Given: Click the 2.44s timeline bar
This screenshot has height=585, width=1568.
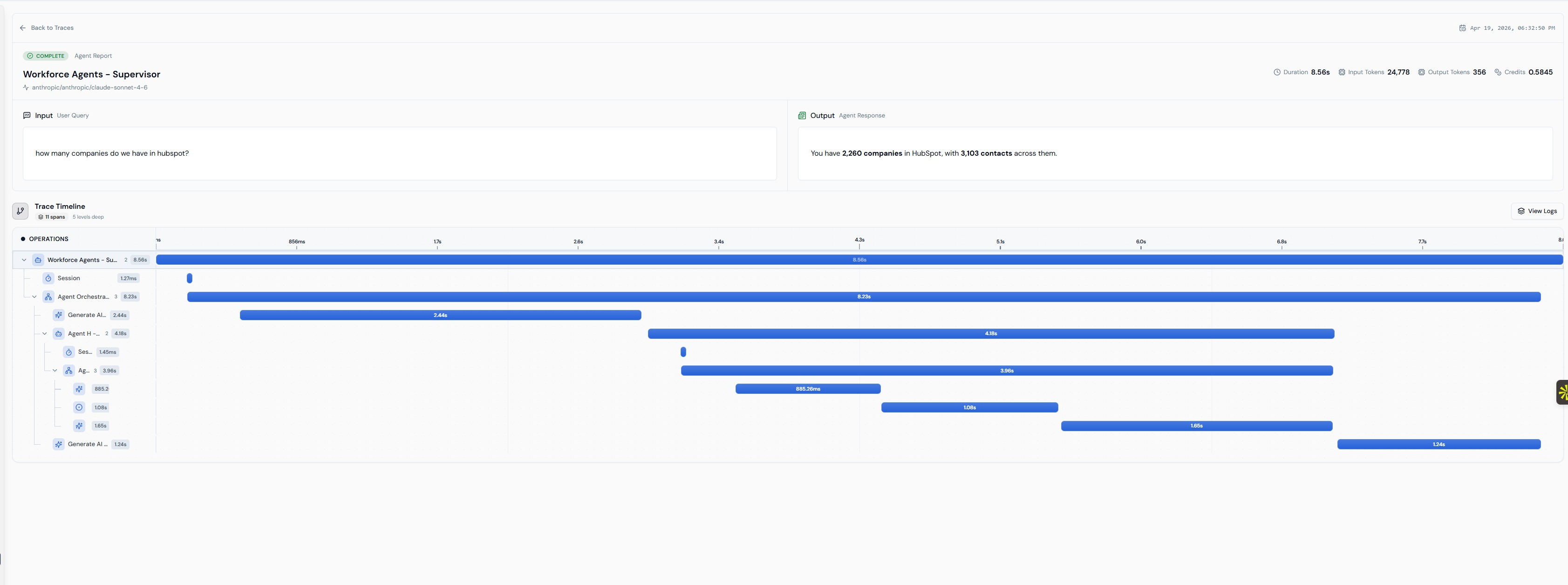Looking at the screenshot, I should [440, 315].
